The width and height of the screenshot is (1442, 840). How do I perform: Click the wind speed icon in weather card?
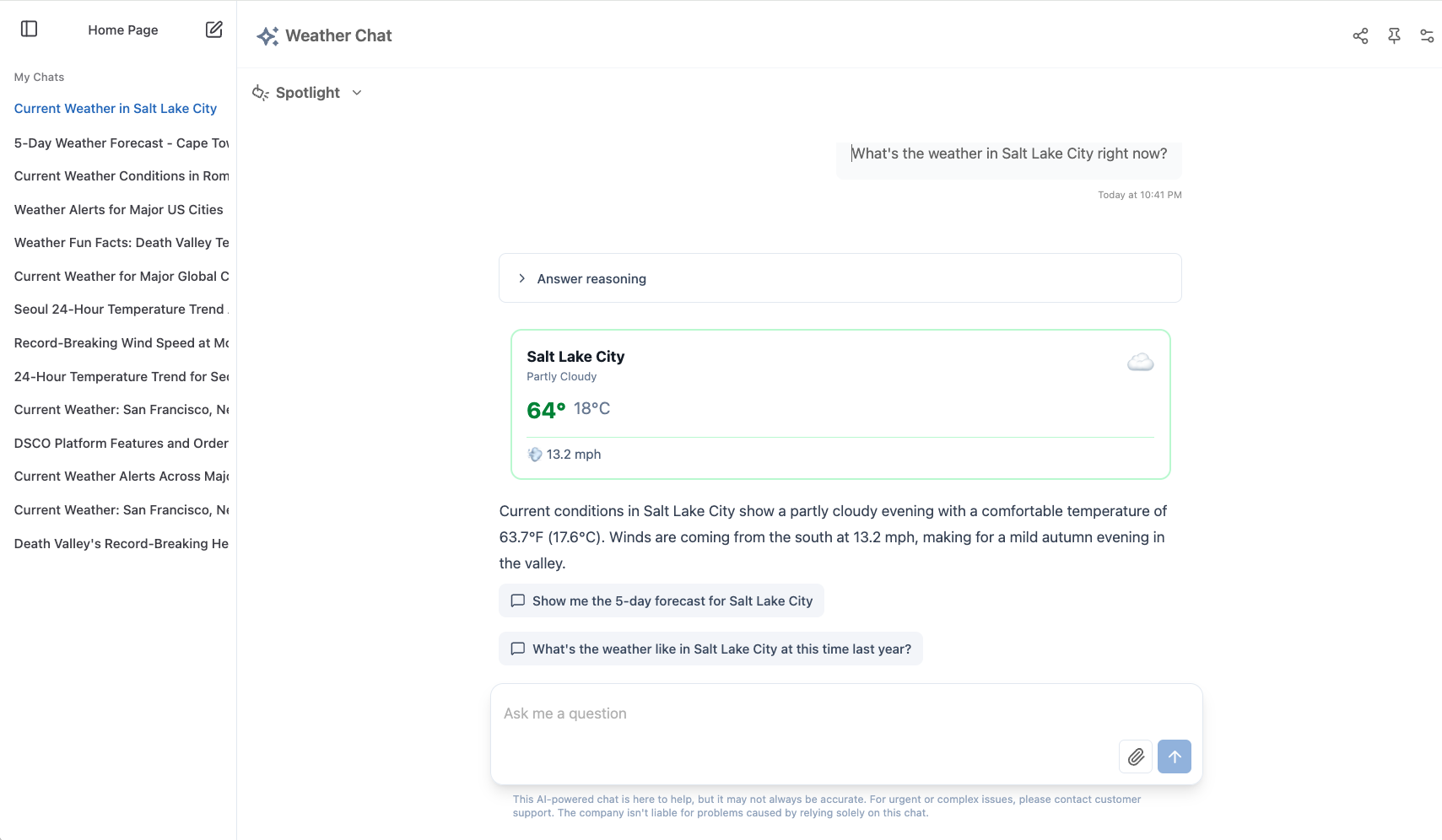click(x=536, y=454)
